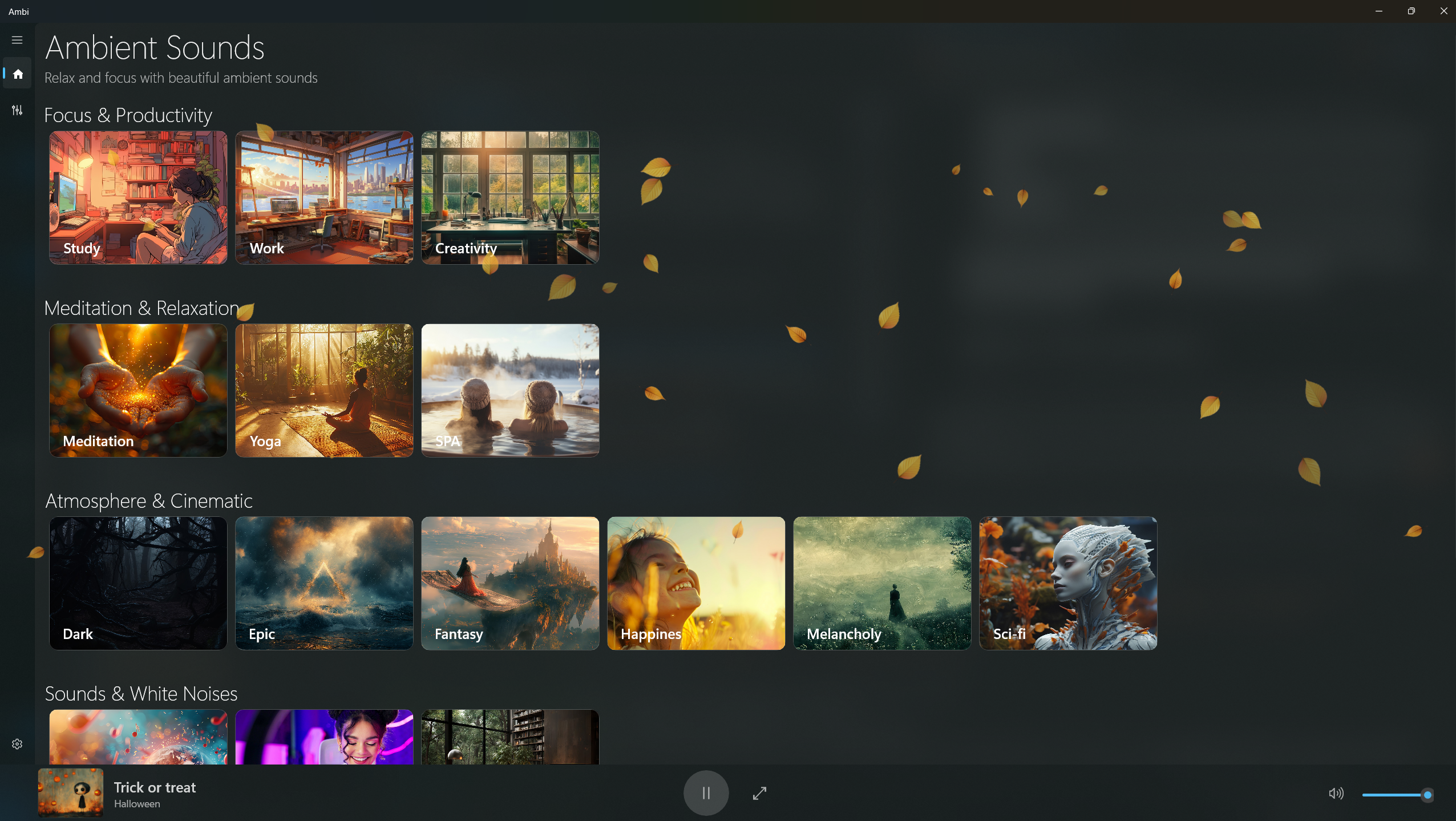Open the Trick or treat album thumbnail
The image size is (1456, 821).
(71, 793)
